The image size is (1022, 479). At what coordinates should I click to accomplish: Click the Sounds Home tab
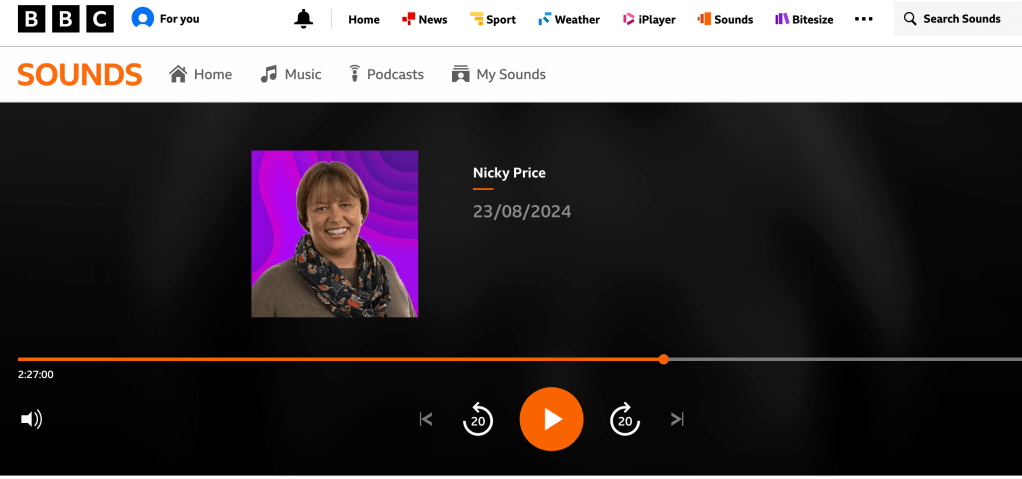[201, 74]
